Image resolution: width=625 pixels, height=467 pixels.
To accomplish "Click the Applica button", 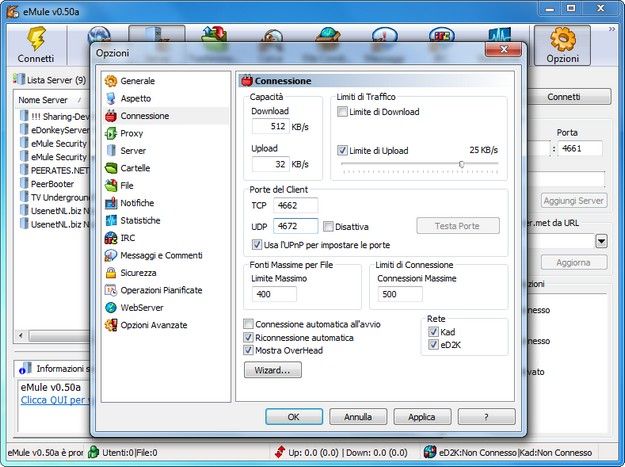I will tap(422, 417).
